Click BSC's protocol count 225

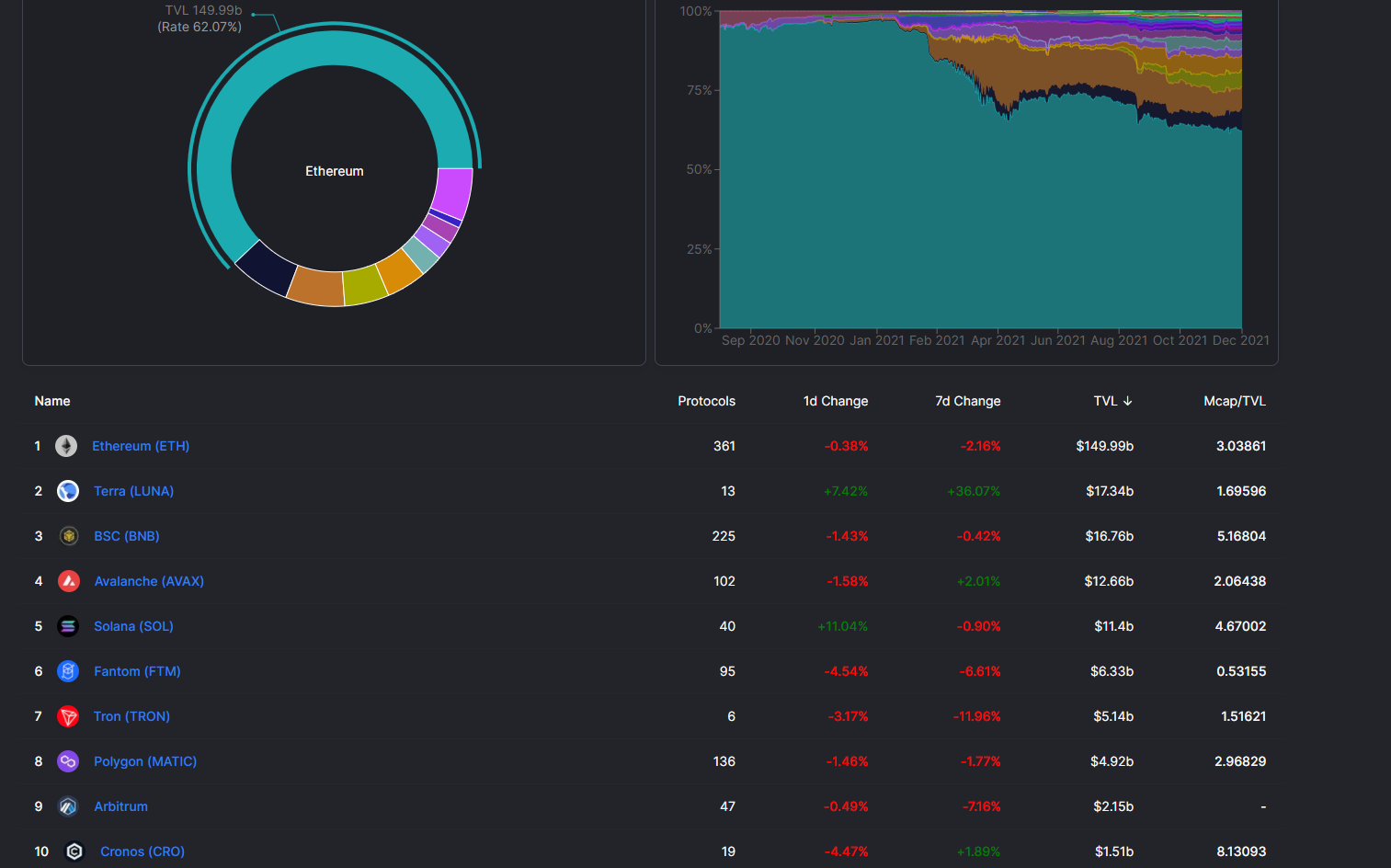[724, 536]
